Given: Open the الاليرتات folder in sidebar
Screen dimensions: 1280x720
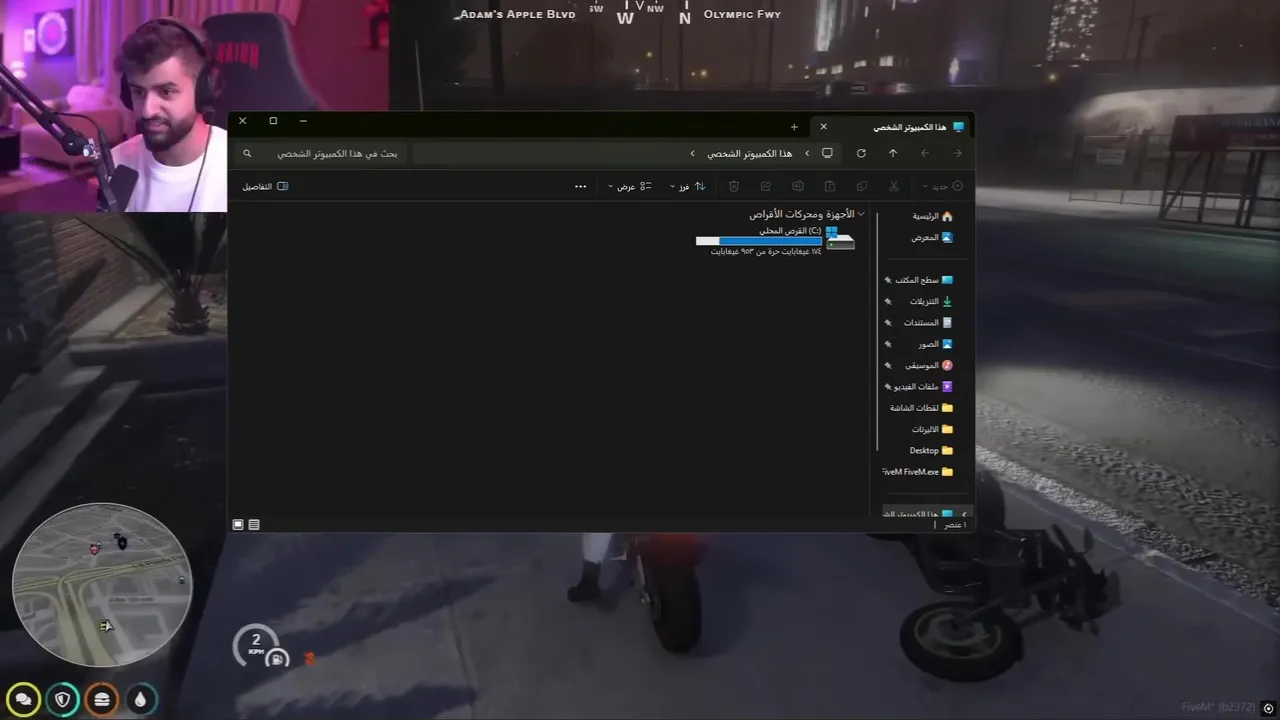Looking at the screenshot, I should 932,429.
